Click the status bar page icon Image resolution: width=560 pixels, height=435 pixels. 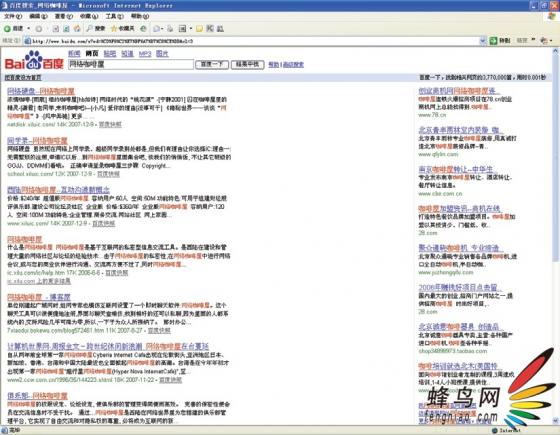[x=4, y=430]
